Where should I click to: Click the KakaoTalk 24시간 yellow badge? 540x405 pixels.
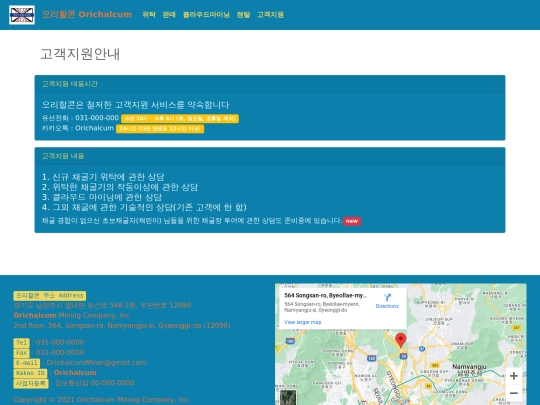click(160, 128)
